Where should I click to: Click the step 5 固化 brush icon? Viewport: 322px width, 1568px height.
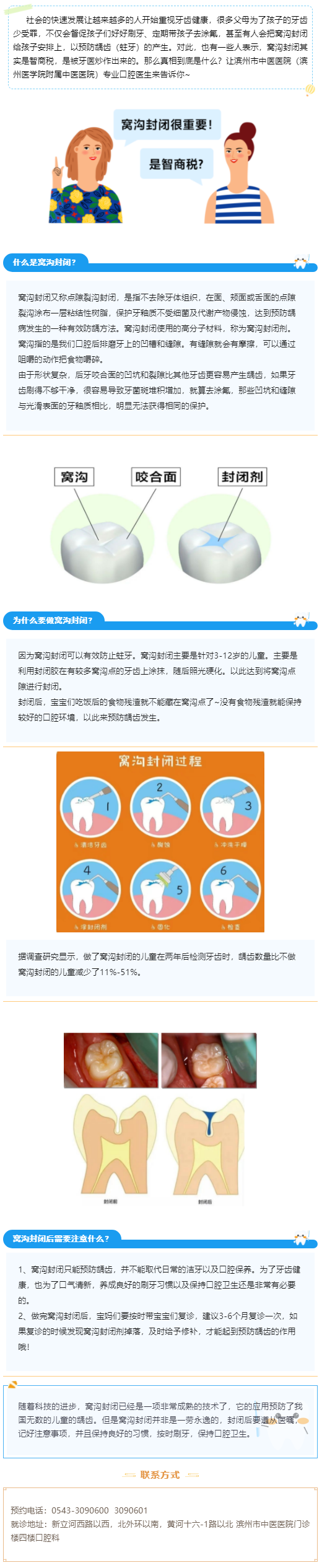[160, 890]
